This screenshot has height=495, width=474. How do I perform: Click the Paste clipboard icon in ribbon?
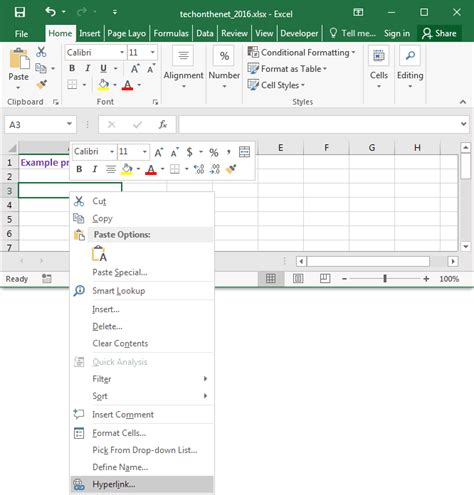[x=19, y=59]
